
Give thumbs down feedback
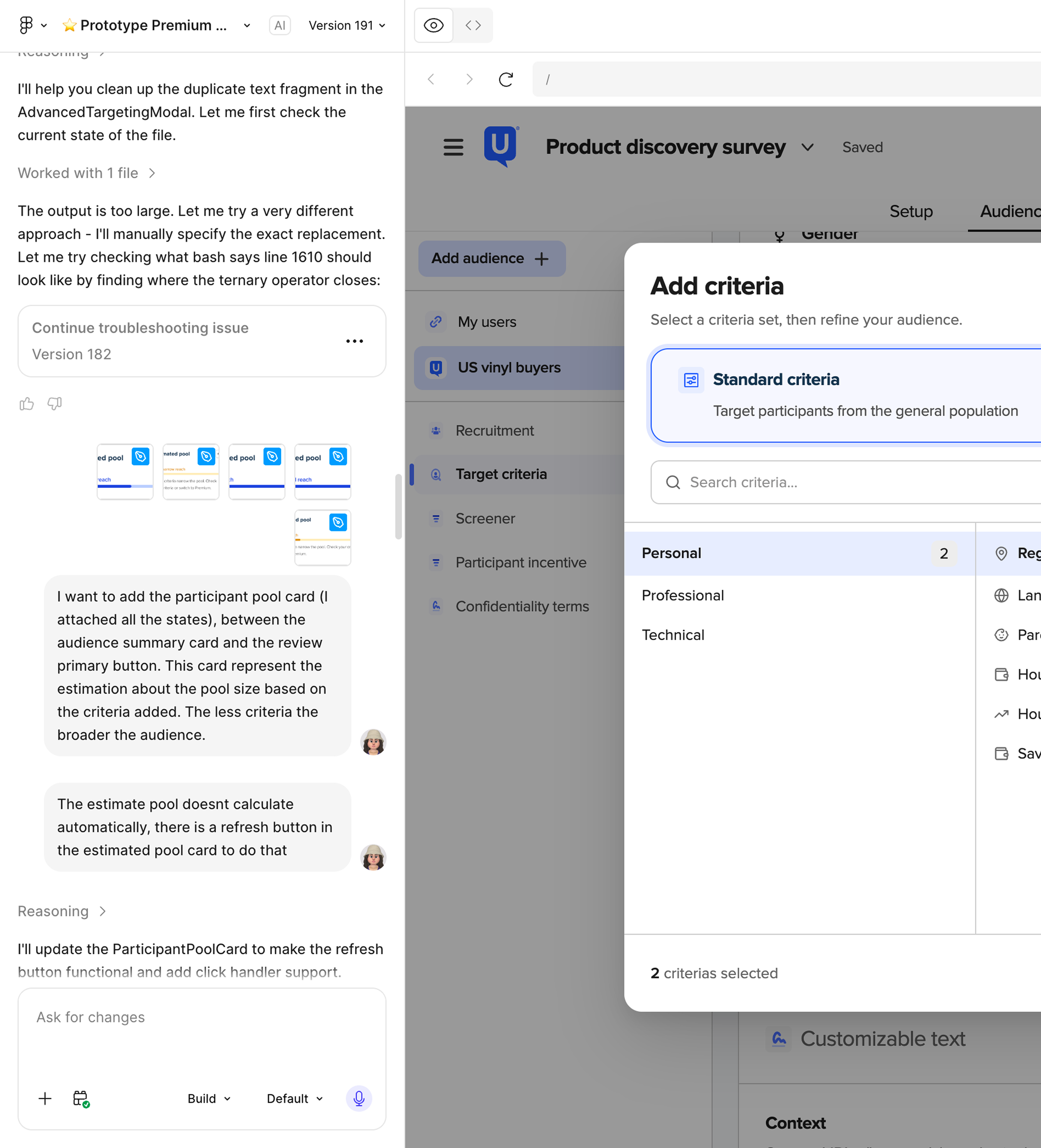pos(55,404)
